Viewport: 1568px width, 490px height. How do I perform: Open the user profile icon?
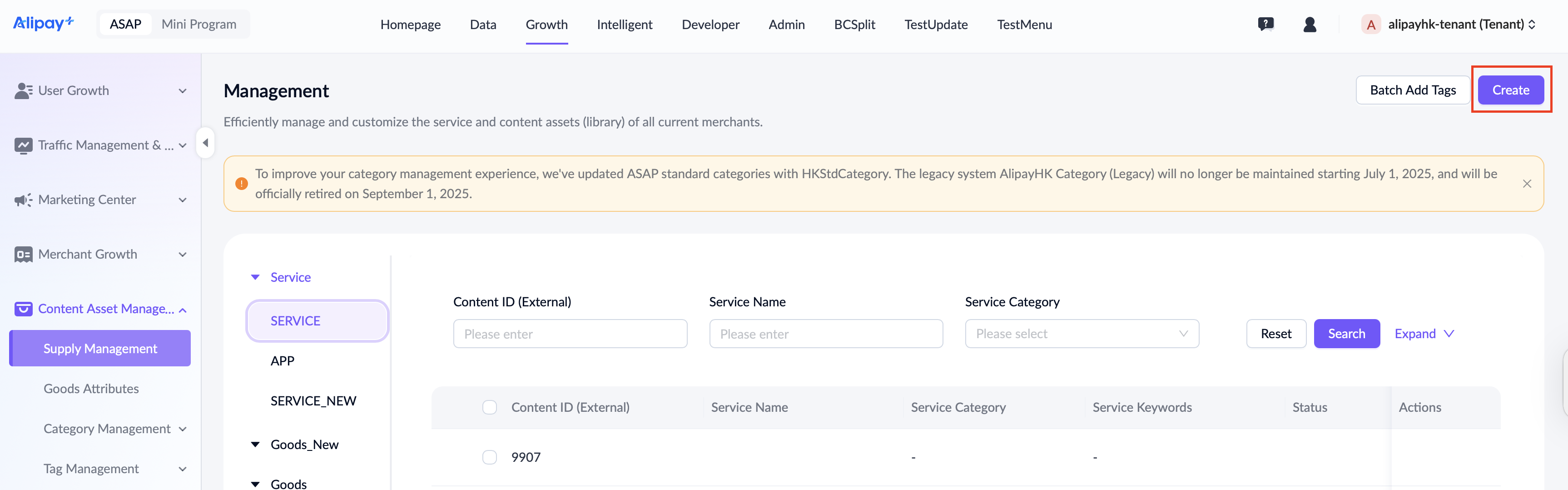[x=1310, y=25]
